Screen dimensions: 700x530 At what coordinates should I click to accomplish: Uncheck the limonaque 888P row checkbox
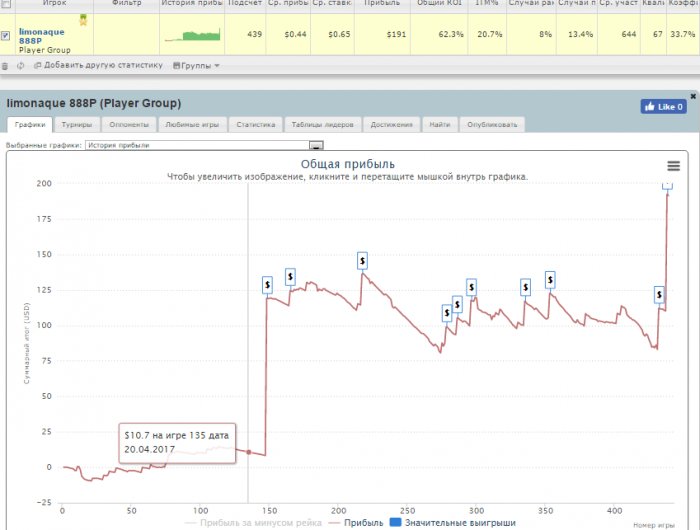[5, 35]
